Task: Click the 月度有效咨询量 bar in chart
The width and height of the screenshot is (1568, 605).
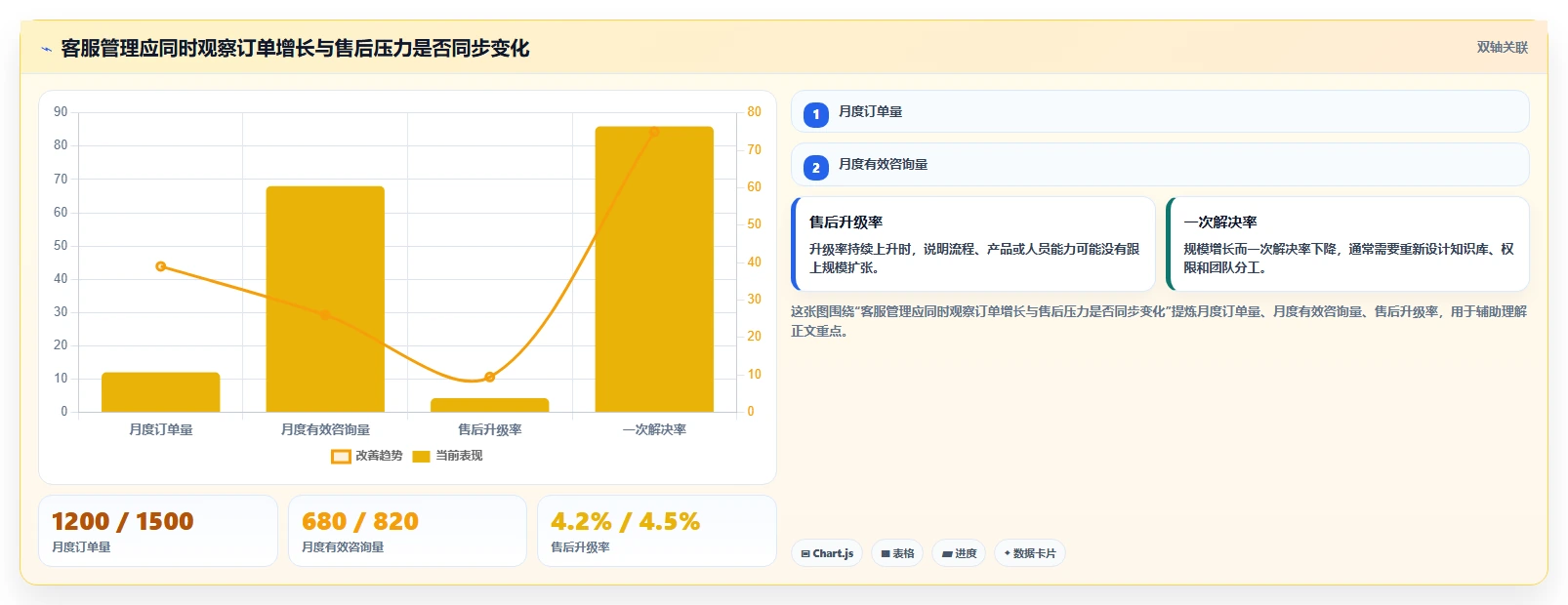Action: (325, 299)
